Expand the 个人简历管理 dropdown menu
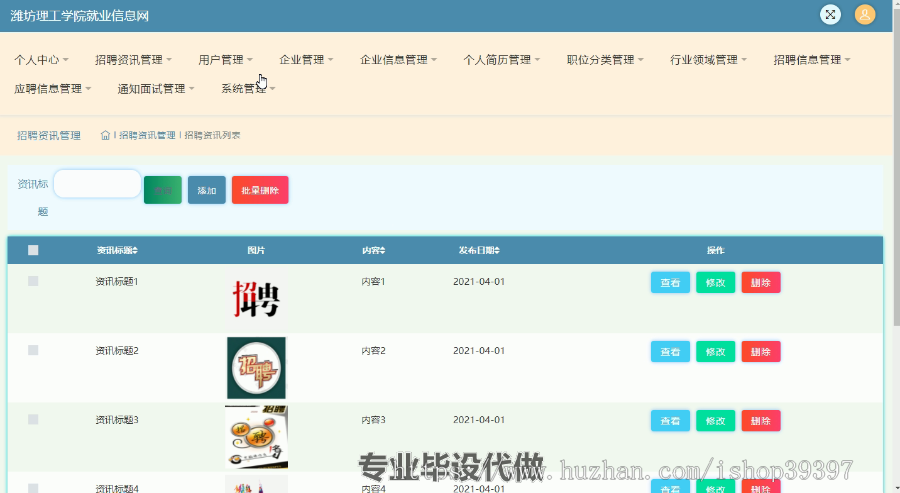 pyautogui.click(x=502, y=60)
